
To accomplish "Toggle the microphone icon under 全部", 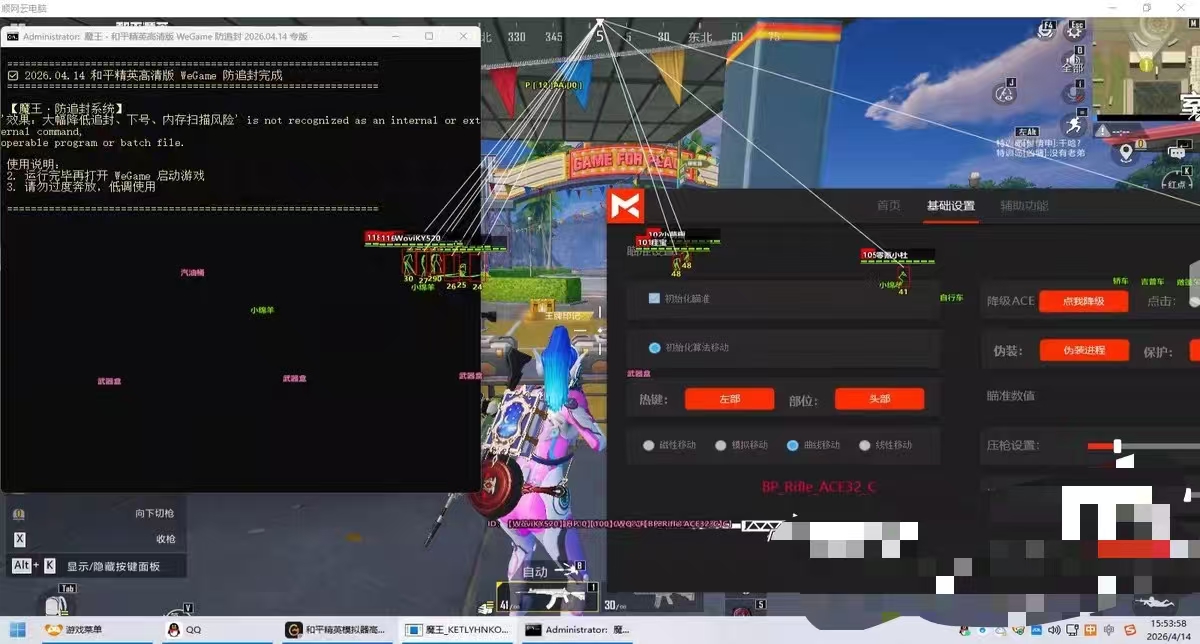I will tap(1076, 93).
